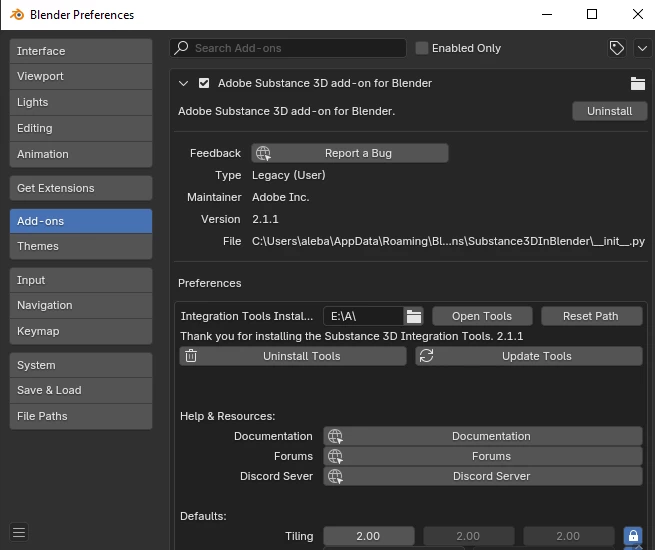
Task: Select the Add-ons section
Action: pyautogui.click(x=81, y=221)
